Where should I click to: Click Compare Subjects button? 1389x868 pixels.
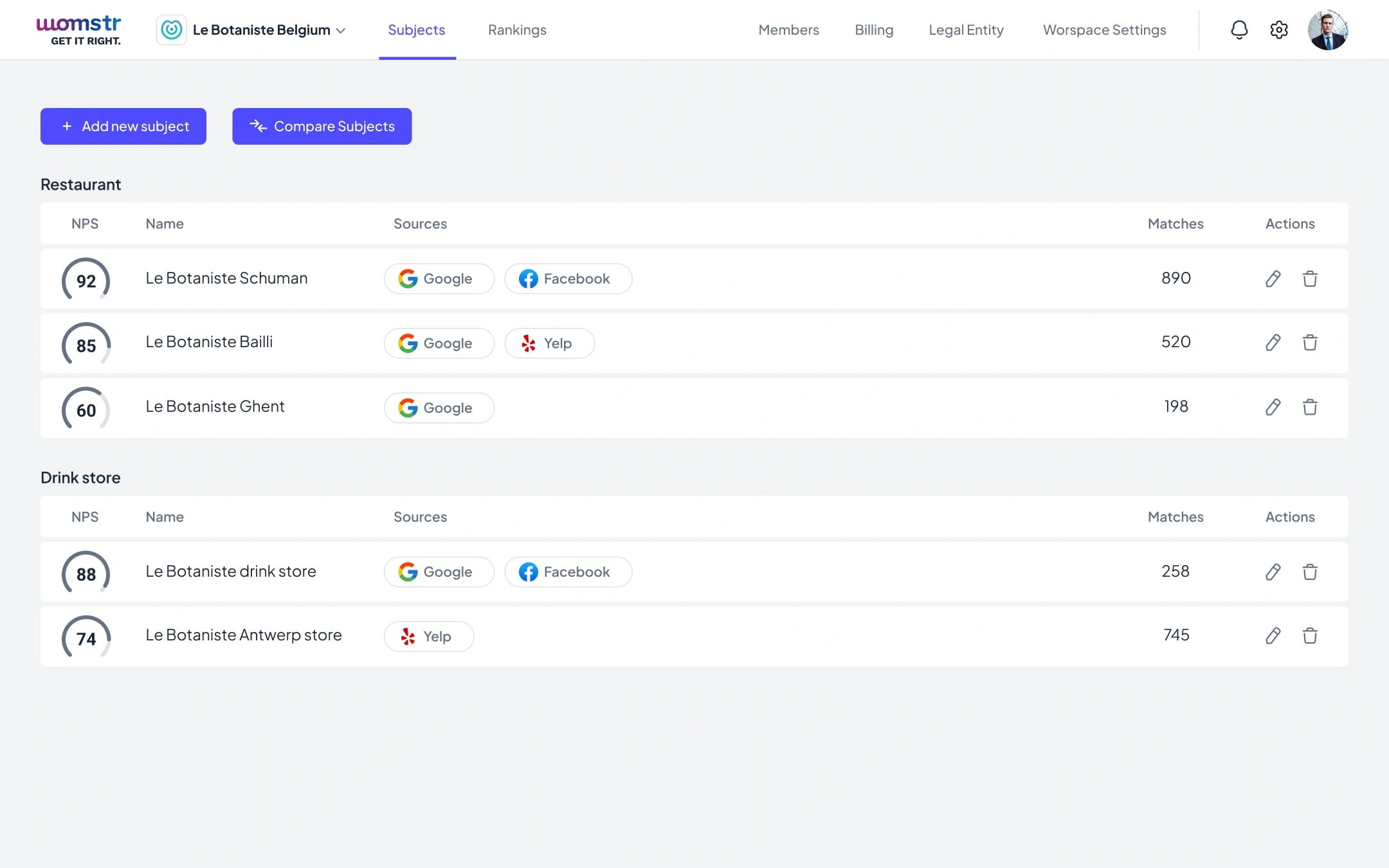tap(322, 126)
